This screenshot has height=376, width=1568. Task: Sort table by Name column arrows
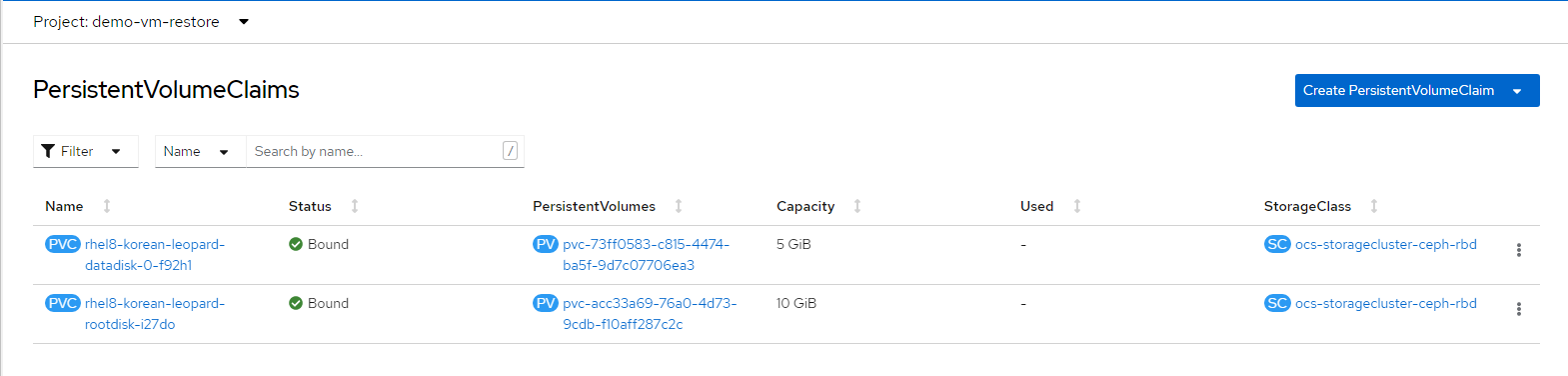point(107,206)
